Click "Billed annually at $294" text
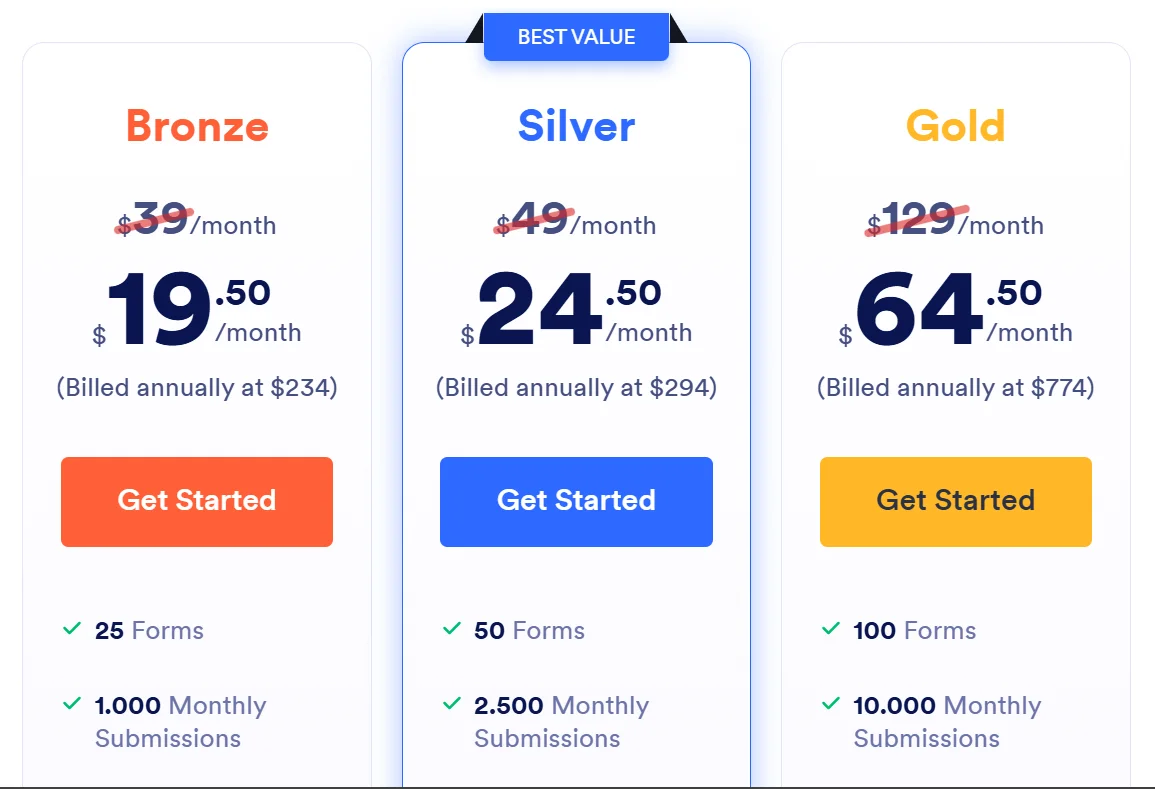1155x789 pixels. pos(576,387)
